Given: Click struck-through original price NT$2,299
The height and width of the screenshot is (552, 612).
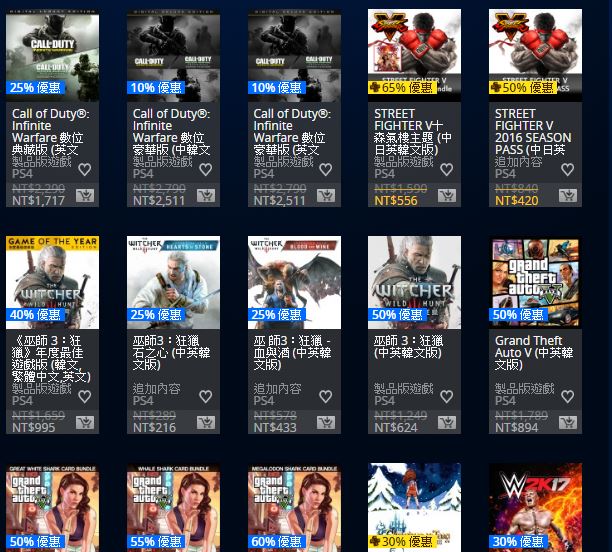Looking at the screenshot, I should (38, 189).
